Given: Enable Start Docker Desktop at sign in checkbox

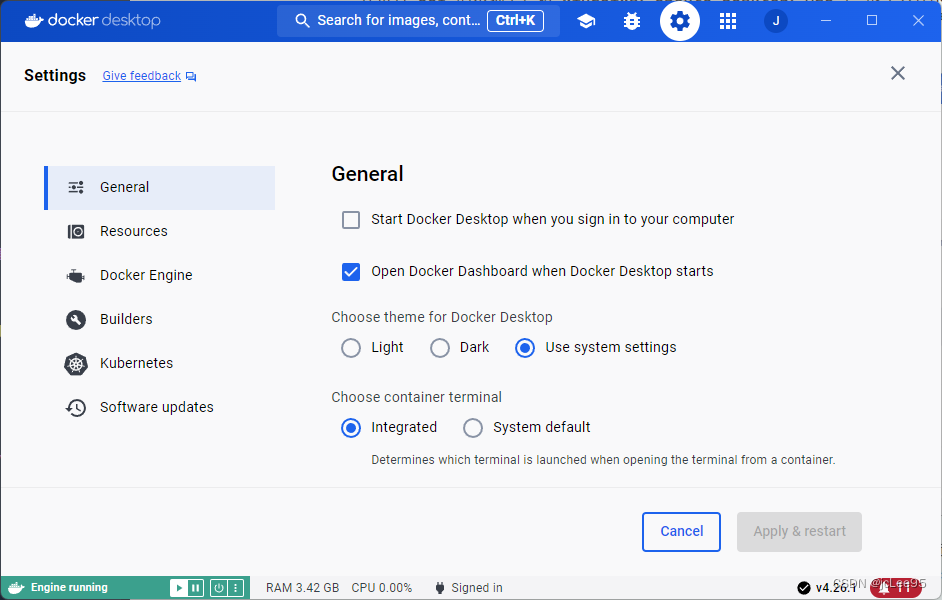Looking at the screenshot, I should click(351, 220).
